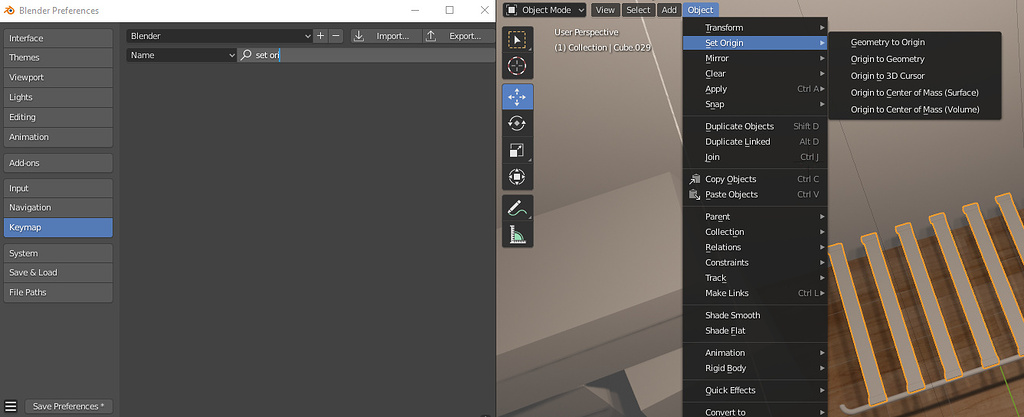Activate the Rotate tool
The width and height of the screenshot is (1024, 417).
point(517,123)
